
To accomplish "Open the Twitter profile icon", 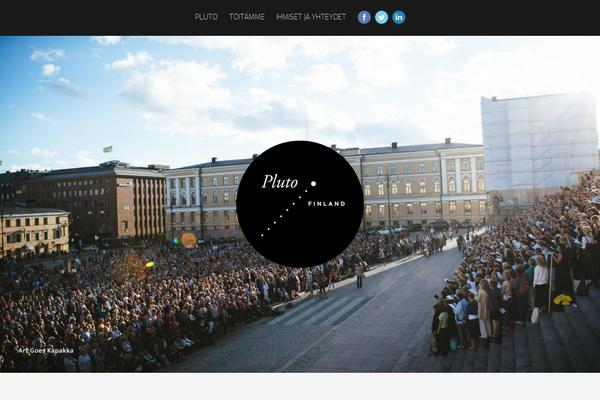I will coord(381,17).
